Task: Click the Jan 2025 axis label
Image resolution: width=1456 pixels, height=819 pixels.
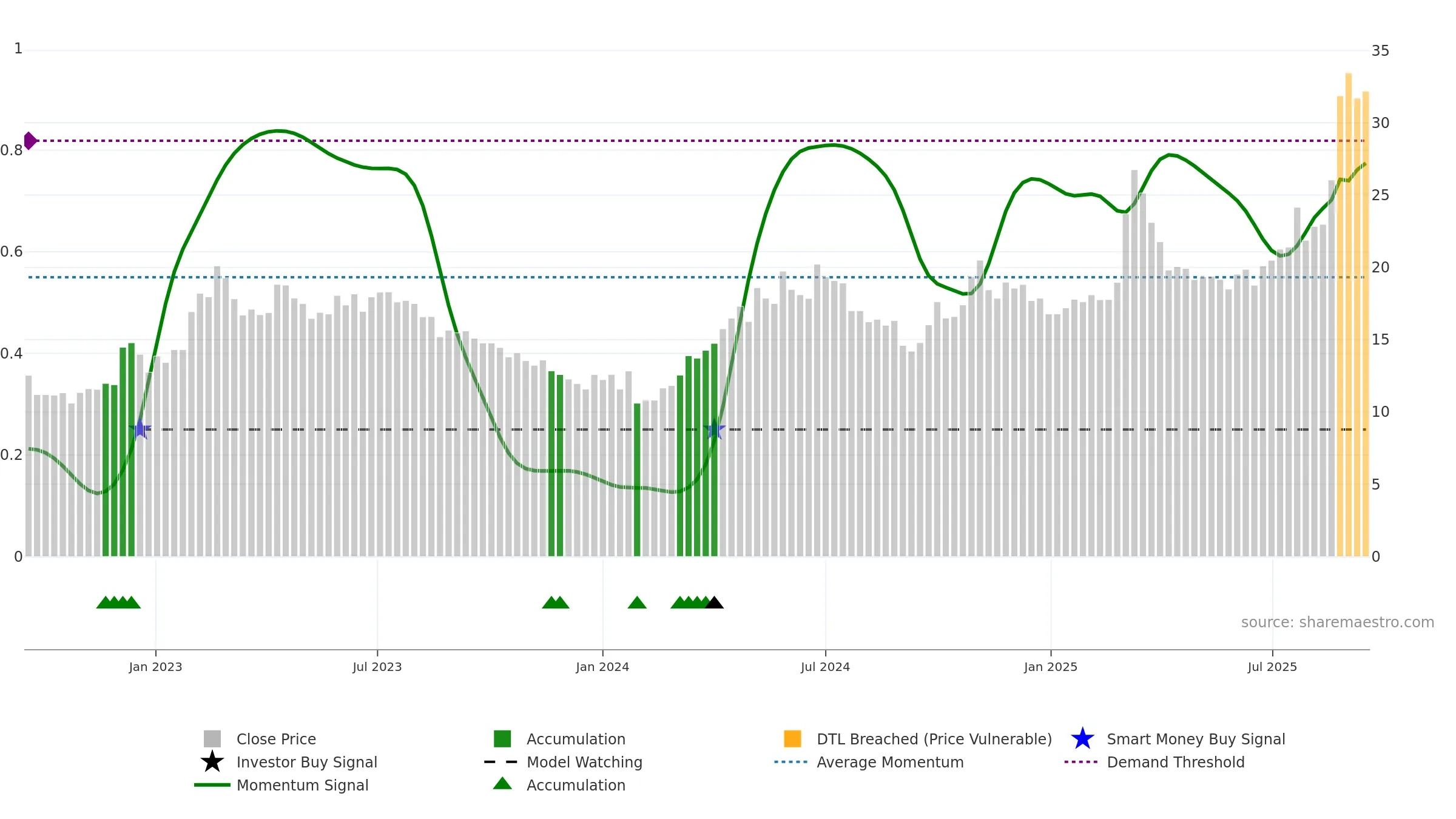Action: 1051,667
